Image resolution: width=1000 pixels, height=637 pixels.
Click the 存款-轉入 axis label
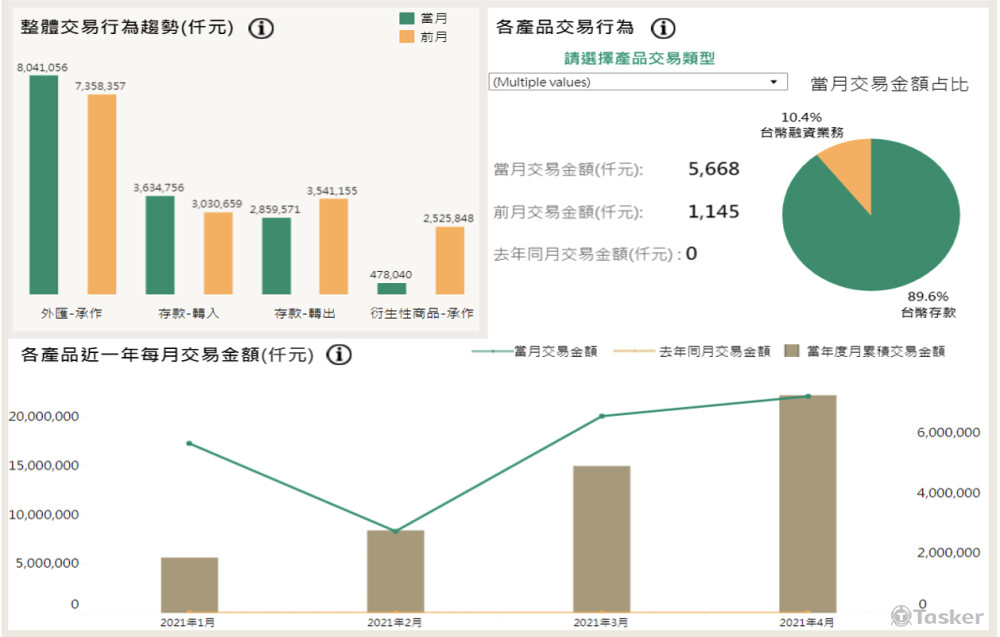(189, 313)
